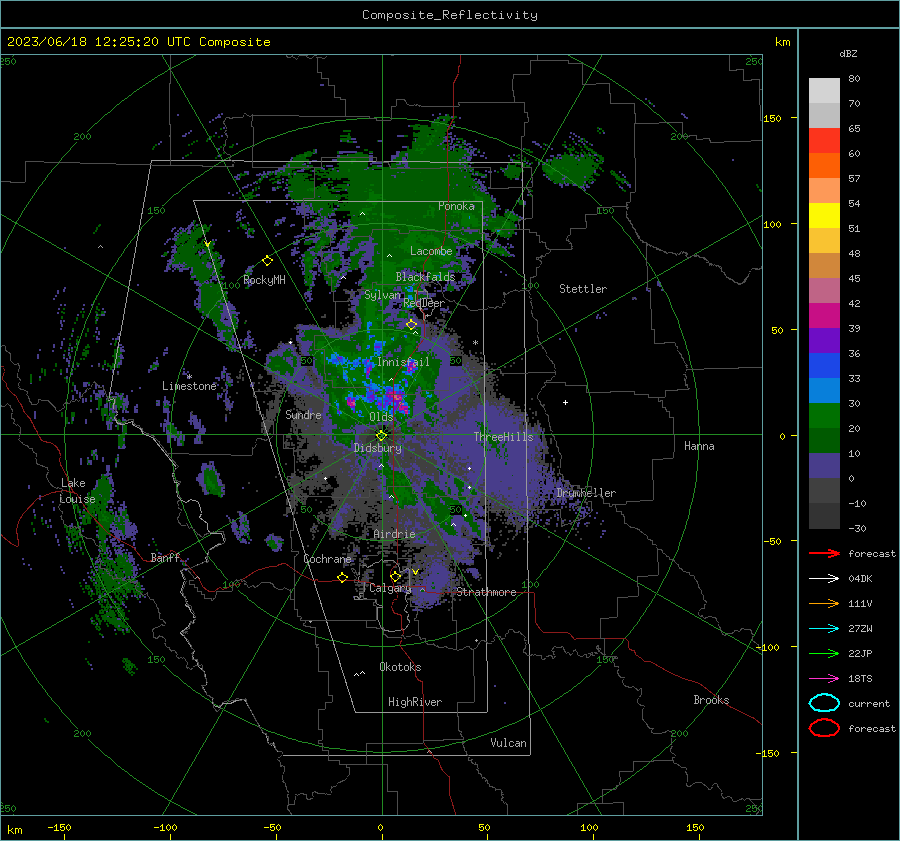Select the cyan 27ZW arrow legend icon

point(824,629)
